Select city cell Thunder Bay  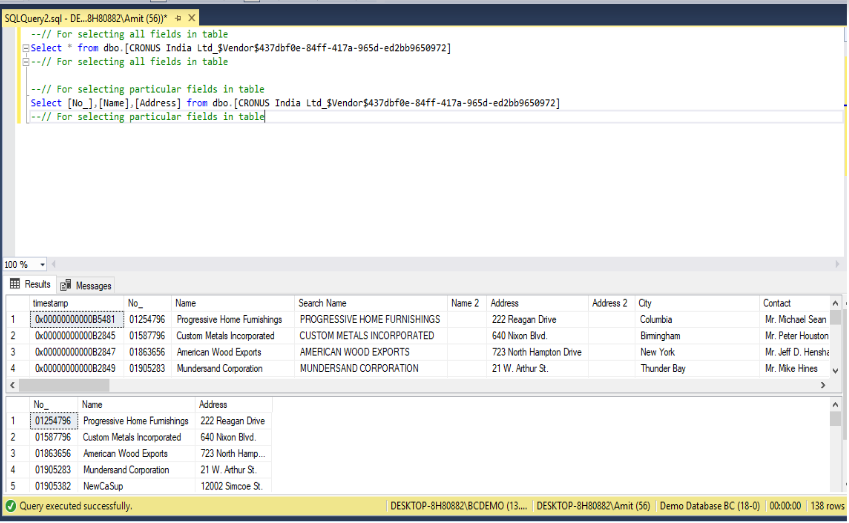coord(696,368)
